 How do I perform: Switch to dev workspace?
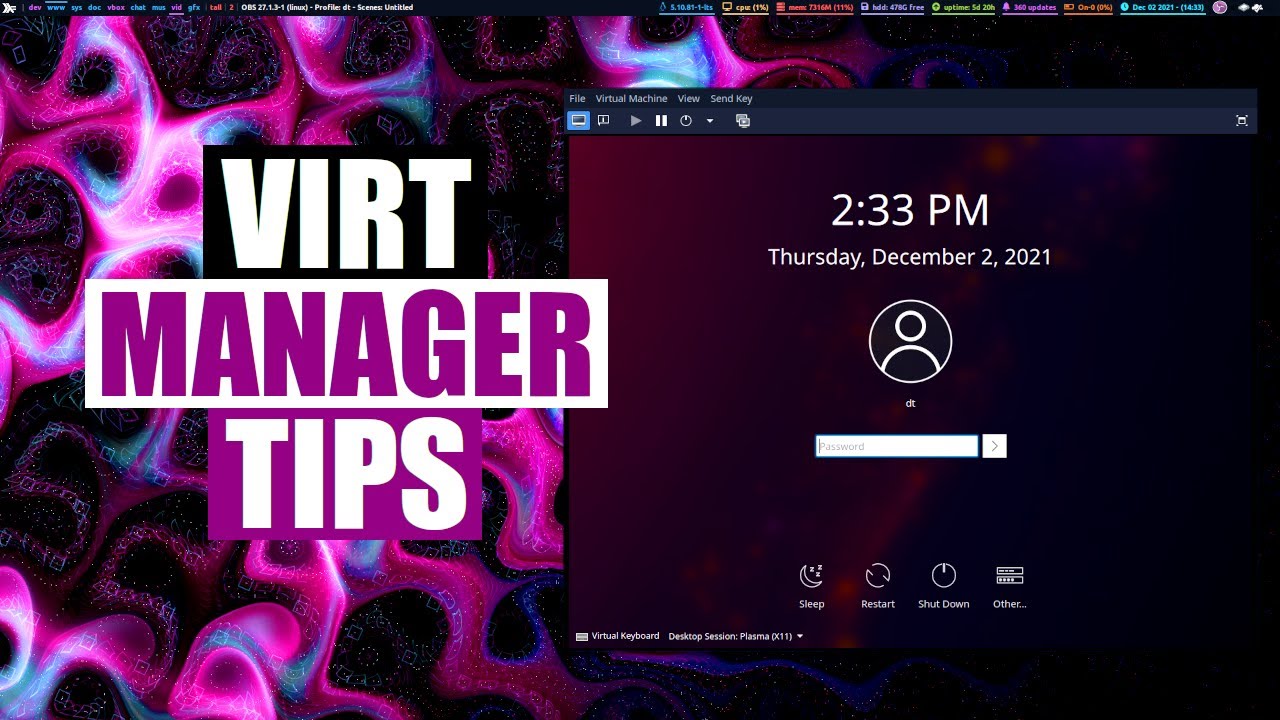pos(35,7)
